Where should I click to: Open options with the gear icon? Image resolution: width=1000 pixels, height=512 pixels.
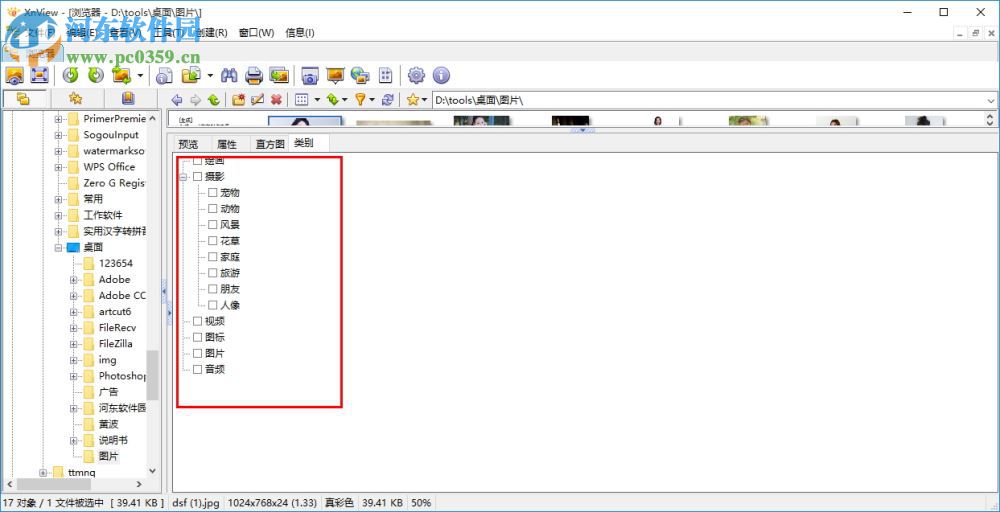click(x=416, y=75)
